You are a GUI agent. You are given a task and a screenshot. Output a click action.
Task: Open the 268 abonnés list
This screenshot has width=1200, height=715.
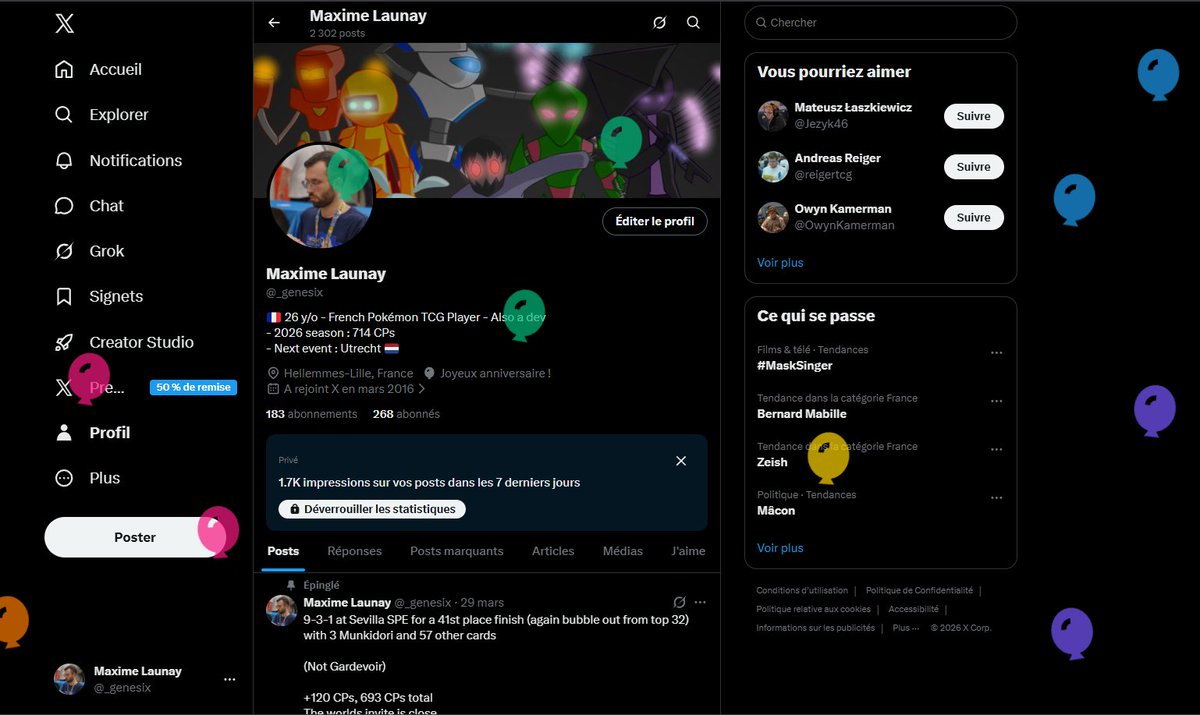406,414
